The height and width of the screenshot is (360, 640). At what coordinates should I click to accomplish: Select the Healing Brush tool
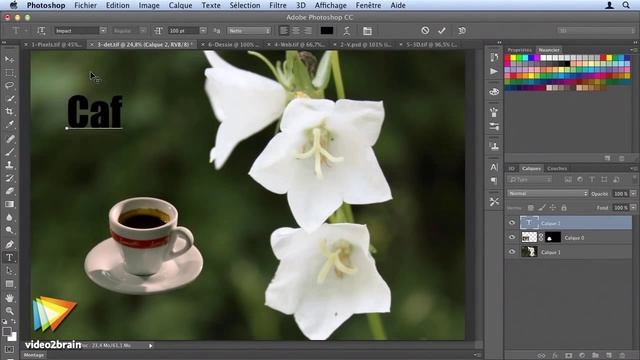pyautogui.click(x=9, y=139)
